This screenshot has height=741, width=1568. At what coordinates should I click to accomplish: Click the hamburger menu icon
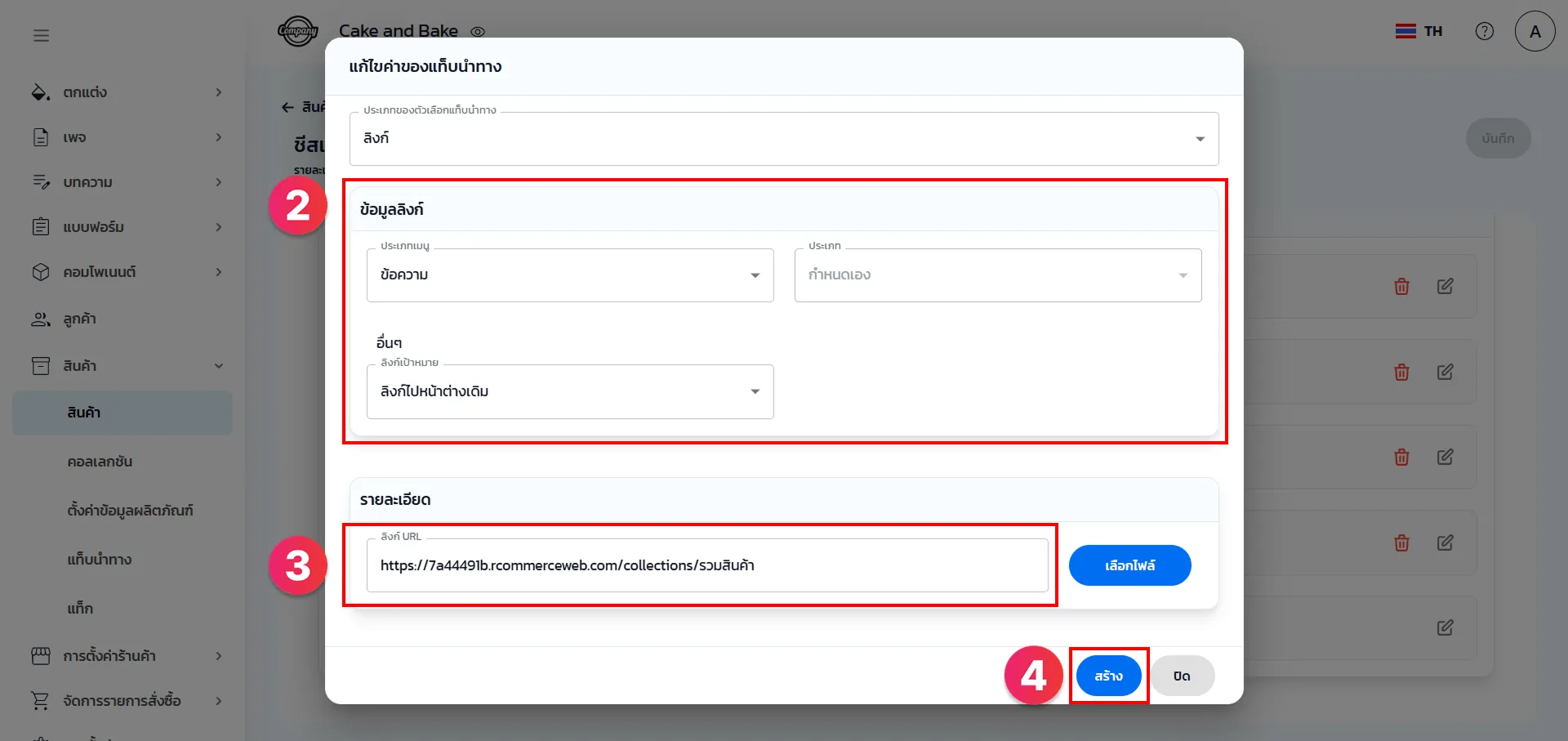tap(41, 35)
